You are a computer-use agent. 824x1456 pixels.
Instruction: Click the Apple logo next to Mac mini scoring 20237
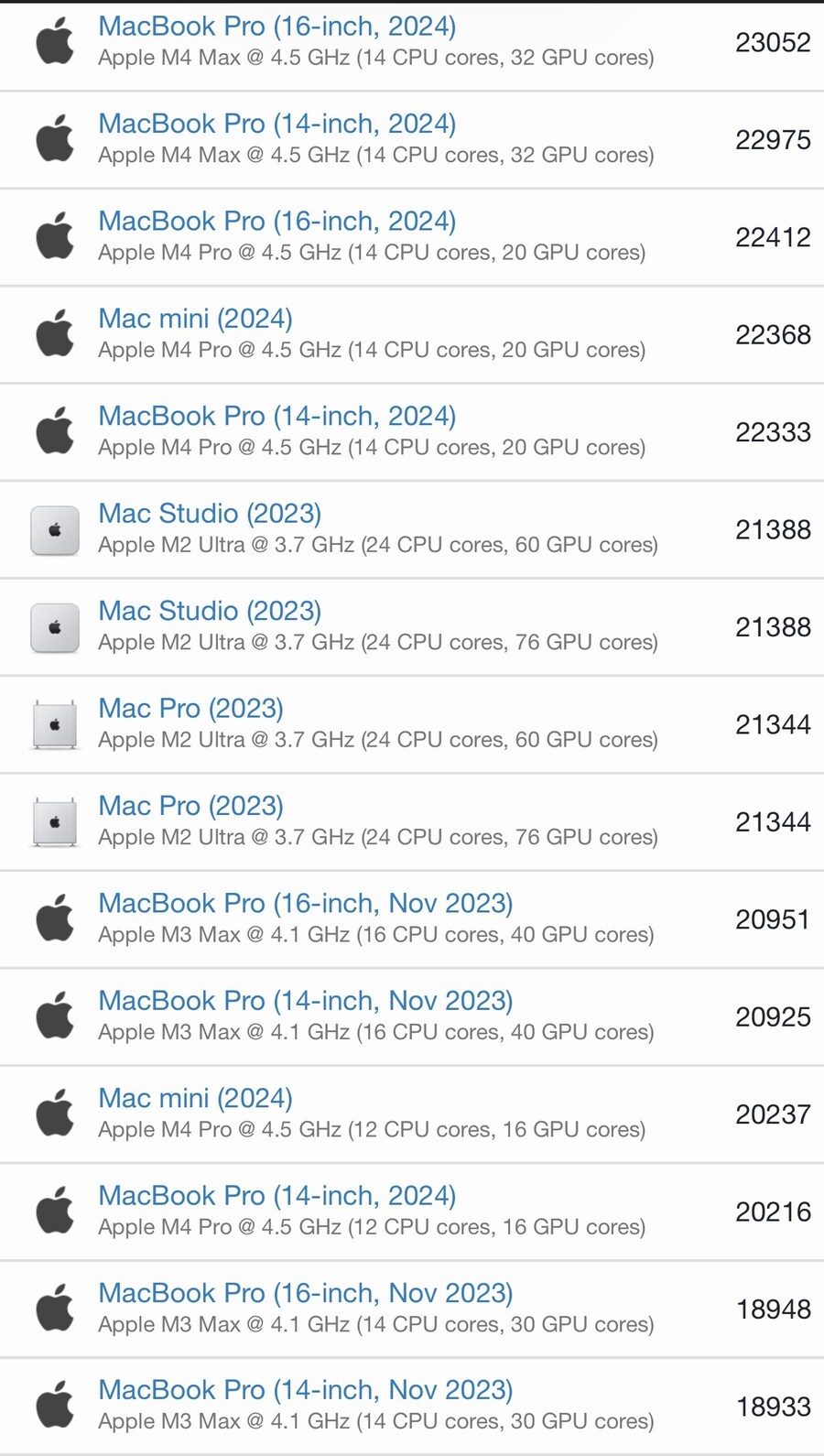coord(55,1114)
